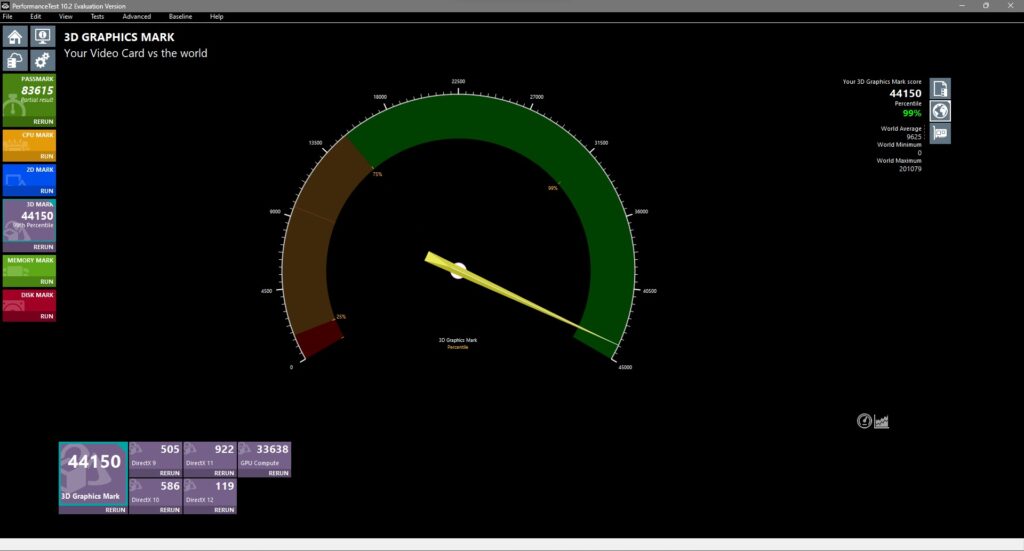Viewport: 1024px width, 551px height.
Task: Click the Home icon in the sidebar
Action: [x=15, y=37]
